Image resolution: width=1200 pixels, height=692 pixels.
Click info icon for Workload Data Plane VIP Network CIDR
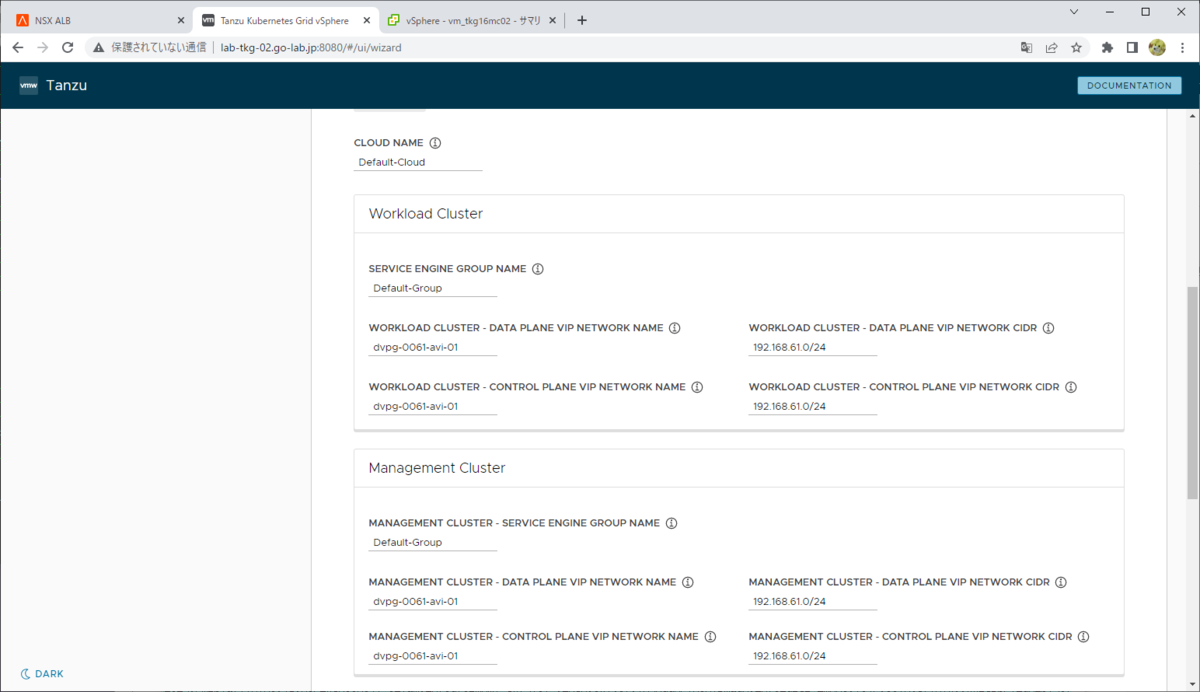click(x=1049, y=328)
